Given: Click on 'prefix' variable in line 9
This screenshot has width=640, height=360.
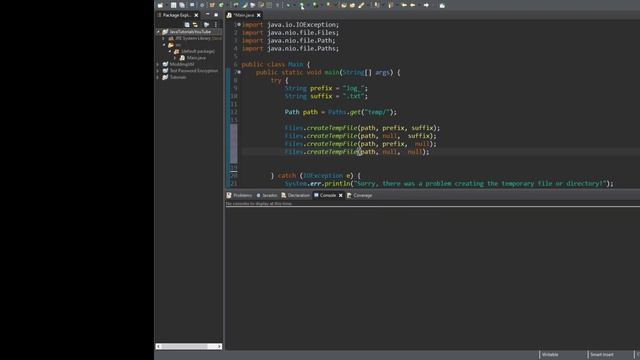Looking at the screenshot, I should pyautogui.click(x=321, y=88).
